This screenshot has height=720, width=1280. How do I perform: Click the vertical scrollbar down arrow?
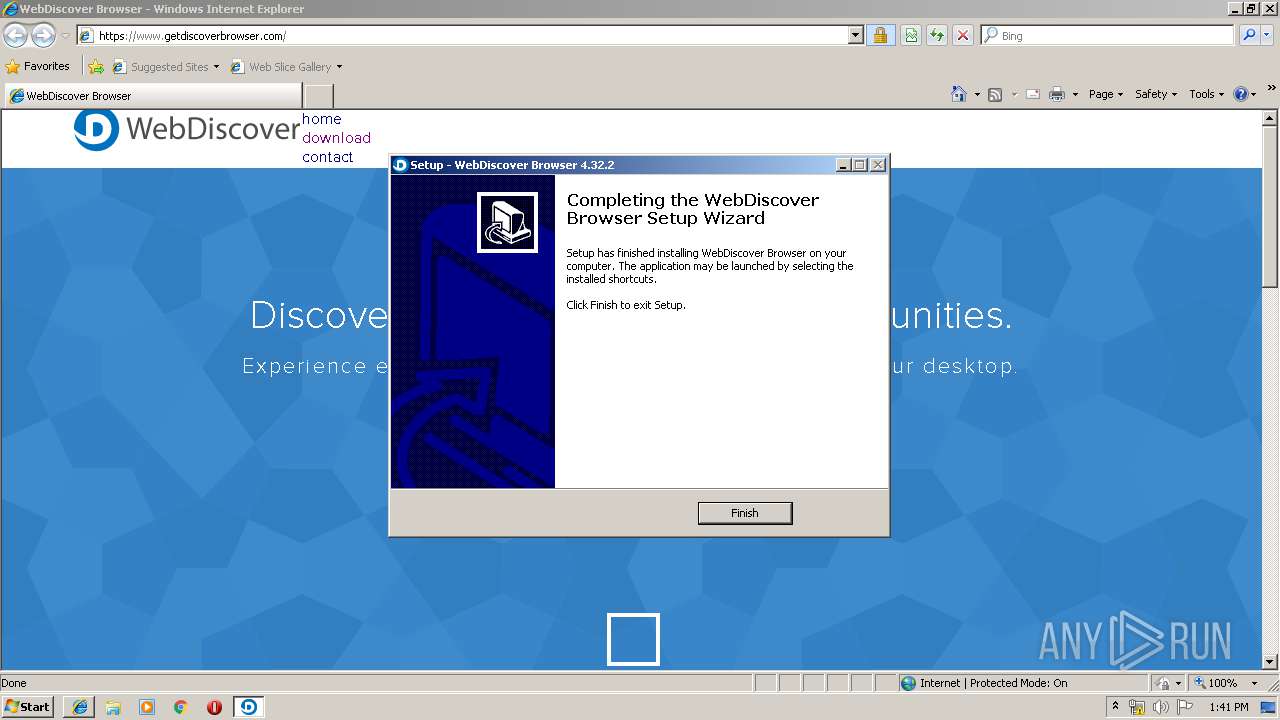coord(1271,661)
